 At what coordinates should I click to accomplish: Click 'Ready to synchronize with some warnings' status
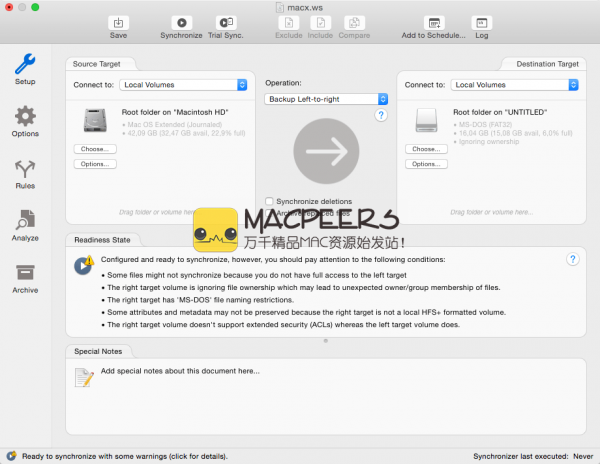pyautogui.click(x=125, y=456)
